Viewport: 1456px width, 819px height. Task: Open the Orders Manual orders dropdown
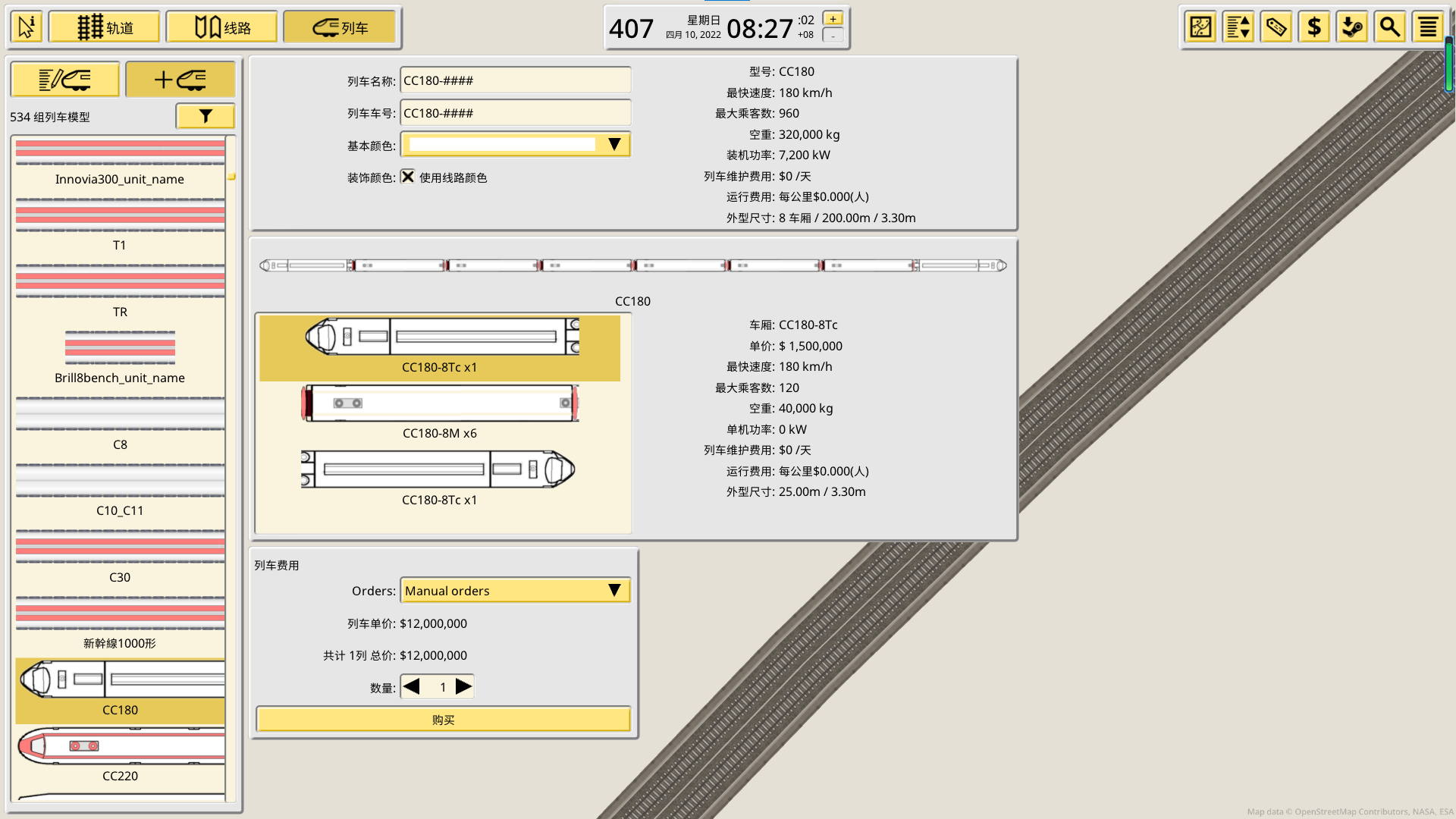coord(516,590)
